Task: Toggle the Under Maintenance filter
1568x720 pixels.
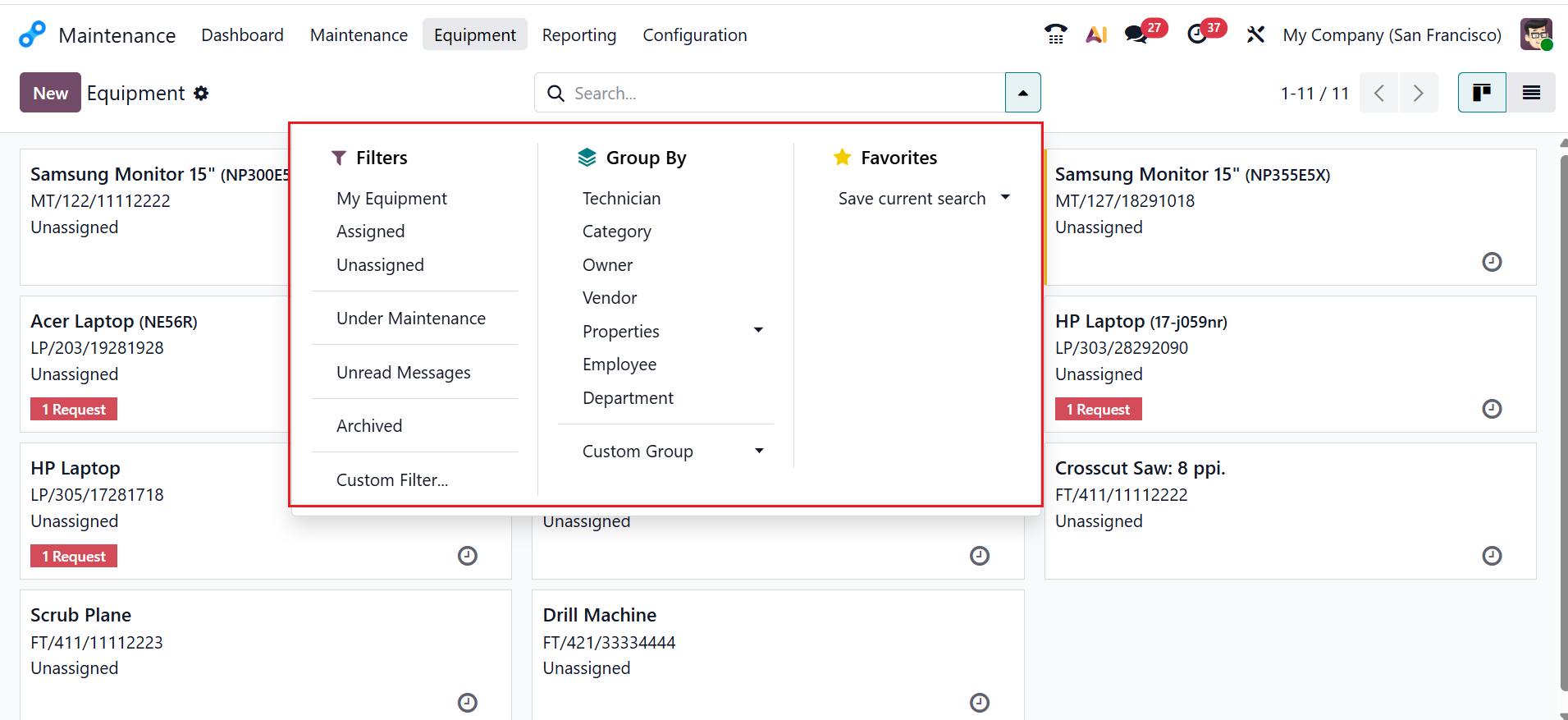Action: 411,319
